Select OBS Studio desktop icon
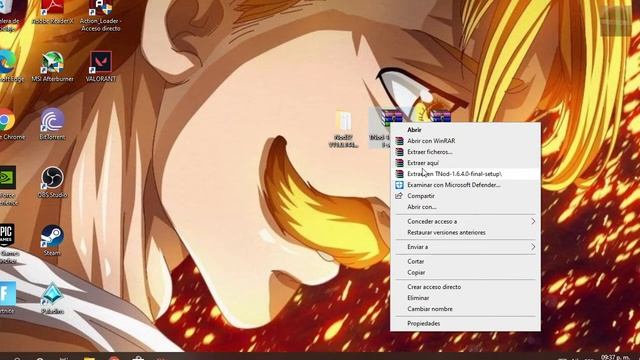The image size is (640, 360). (x=52, y=183)
